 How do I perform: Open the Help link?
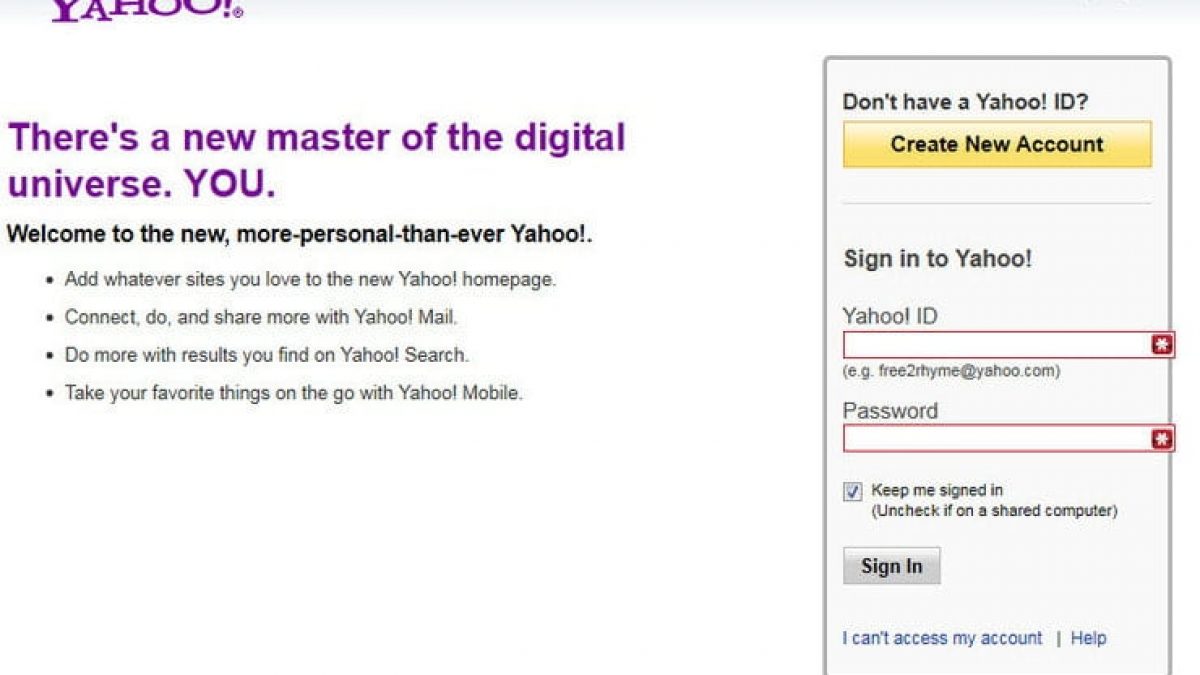coord(1088,638)
